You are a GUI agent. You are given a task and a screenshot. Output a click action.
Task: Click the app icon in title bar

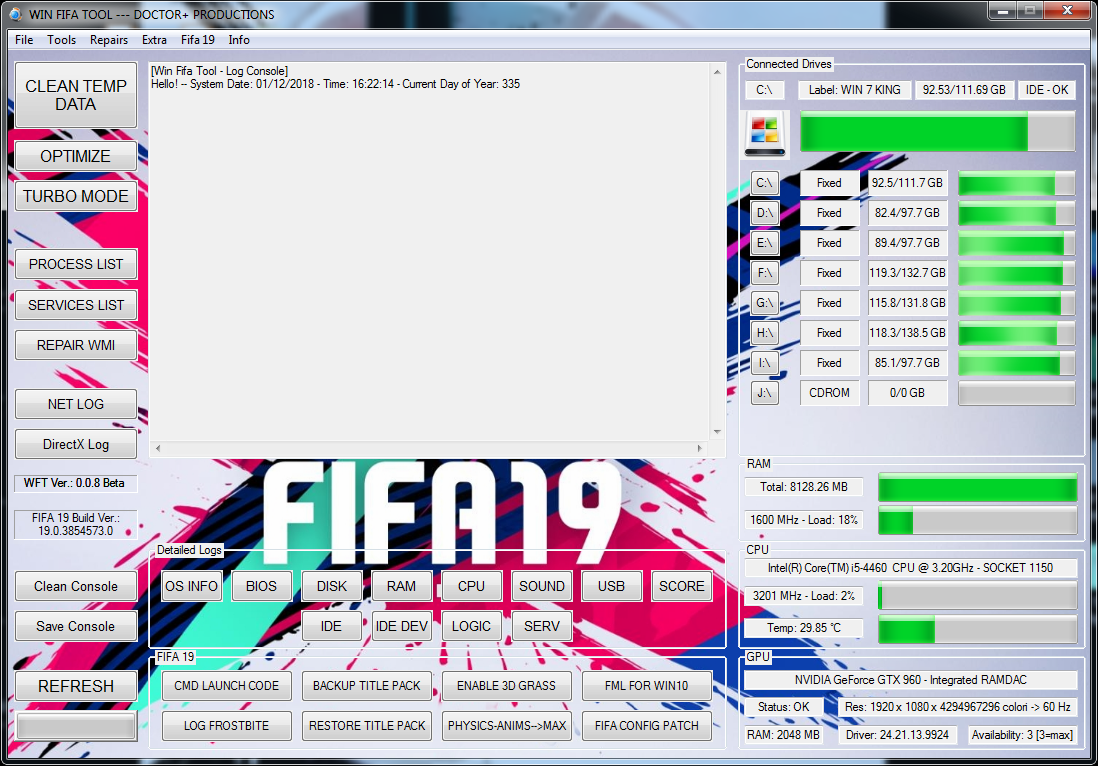[x=15, y=14]
